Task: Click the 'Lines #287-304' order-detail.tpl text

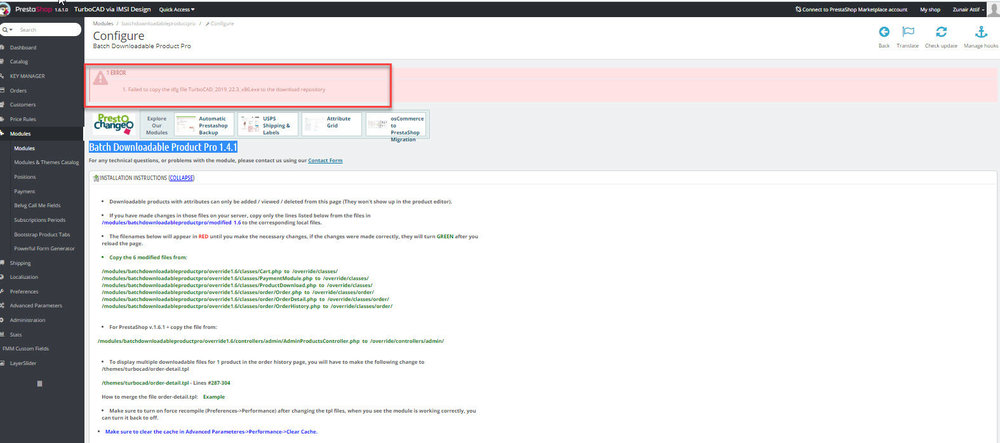Action: [166, 383]
